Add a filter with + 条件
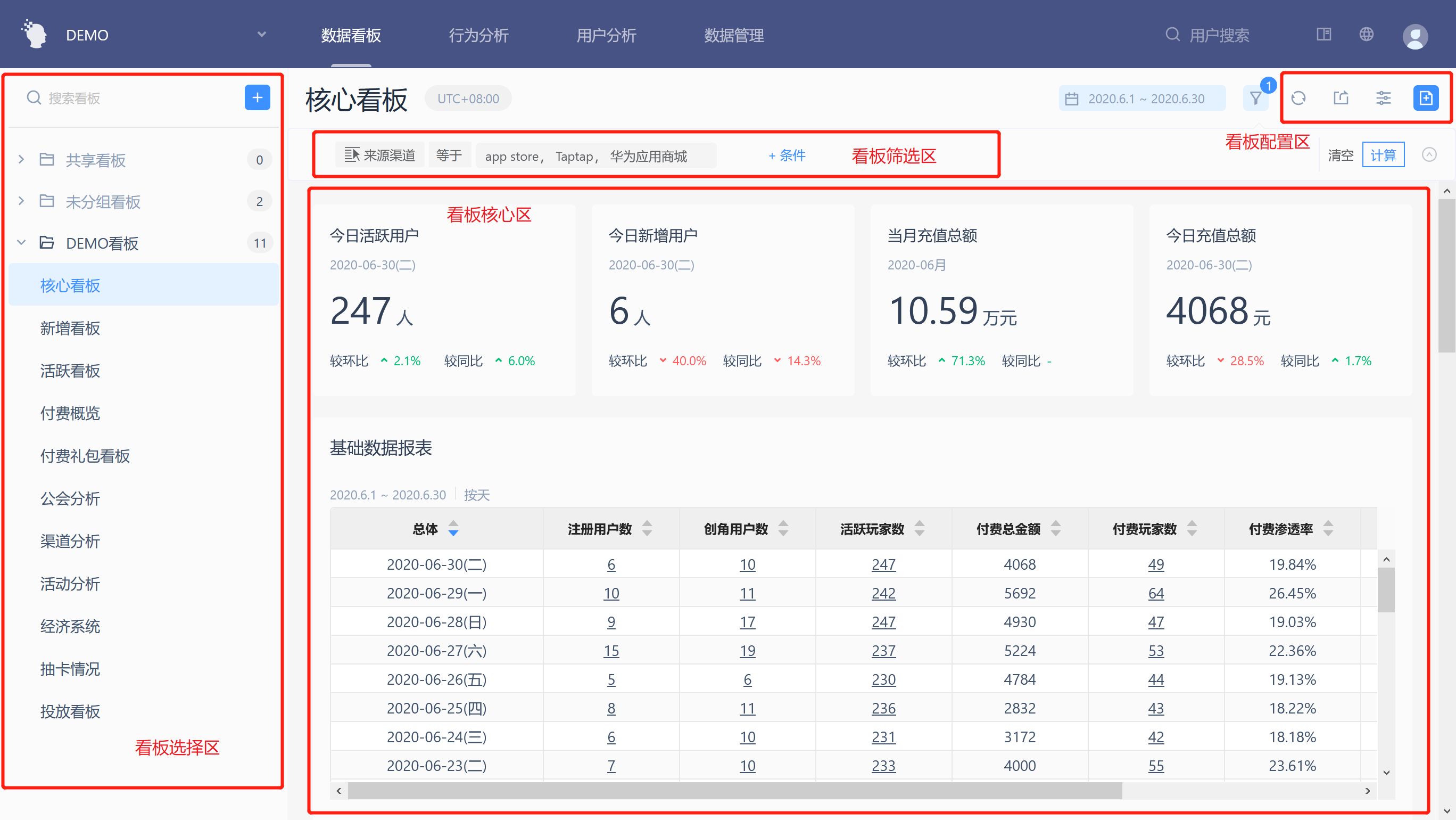The width and height of the screenshot is (1456, 820). [787, 155]
